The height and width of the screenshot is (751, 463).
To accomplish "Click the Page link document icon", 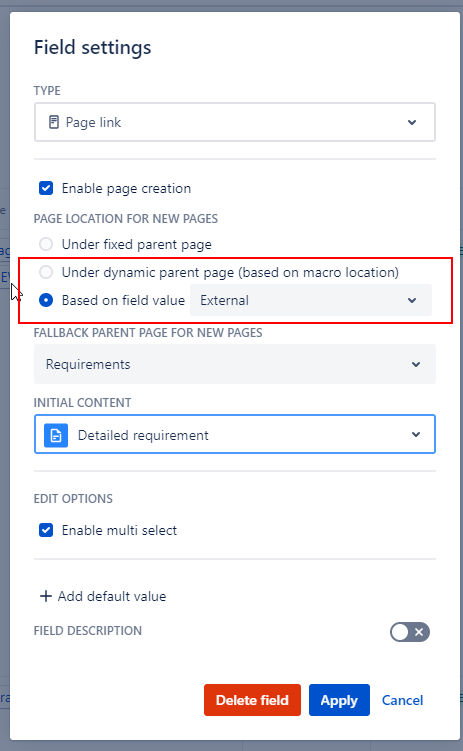I will click(54, 122).
